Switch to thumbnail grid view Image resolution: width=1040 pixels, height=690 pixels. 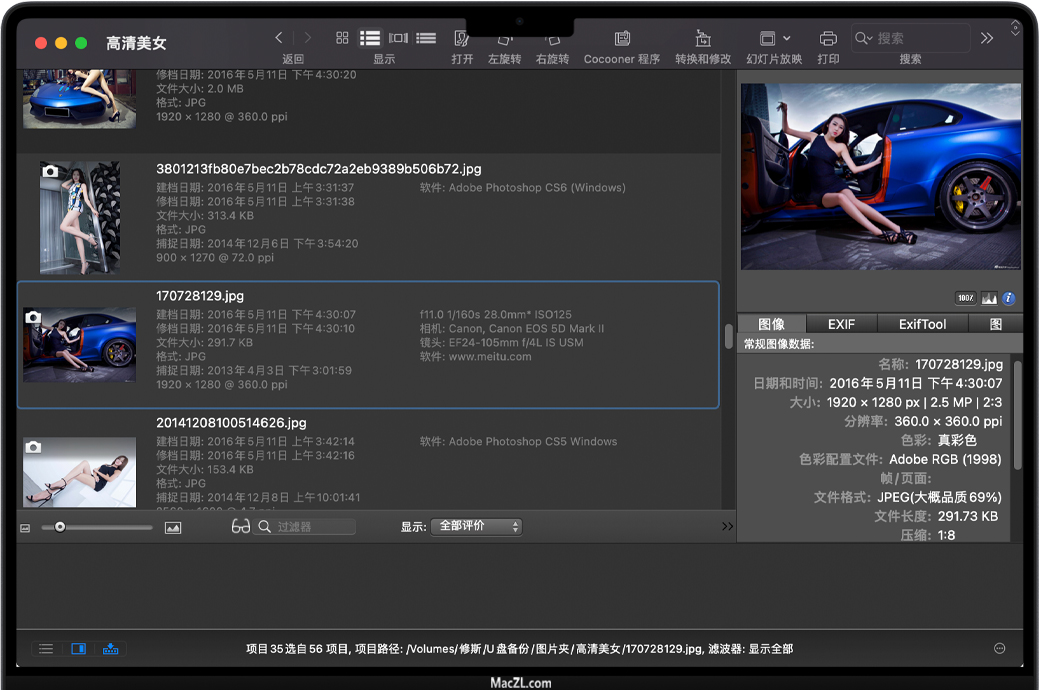click(342, 38)
